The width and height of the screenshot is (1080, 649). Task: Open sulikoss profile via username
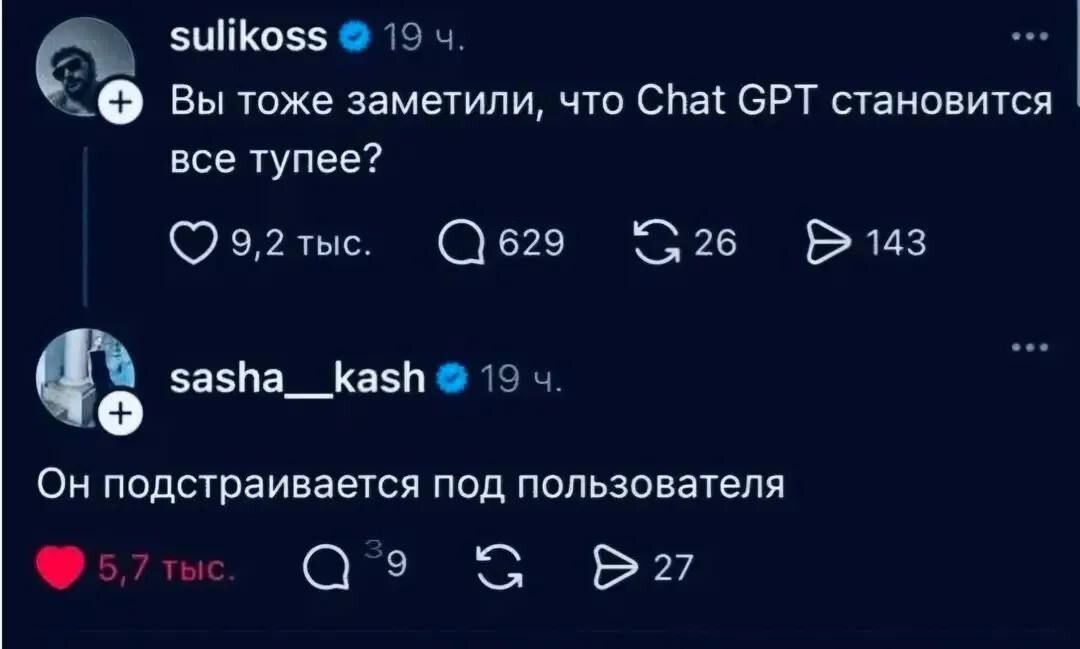[249, 38]
